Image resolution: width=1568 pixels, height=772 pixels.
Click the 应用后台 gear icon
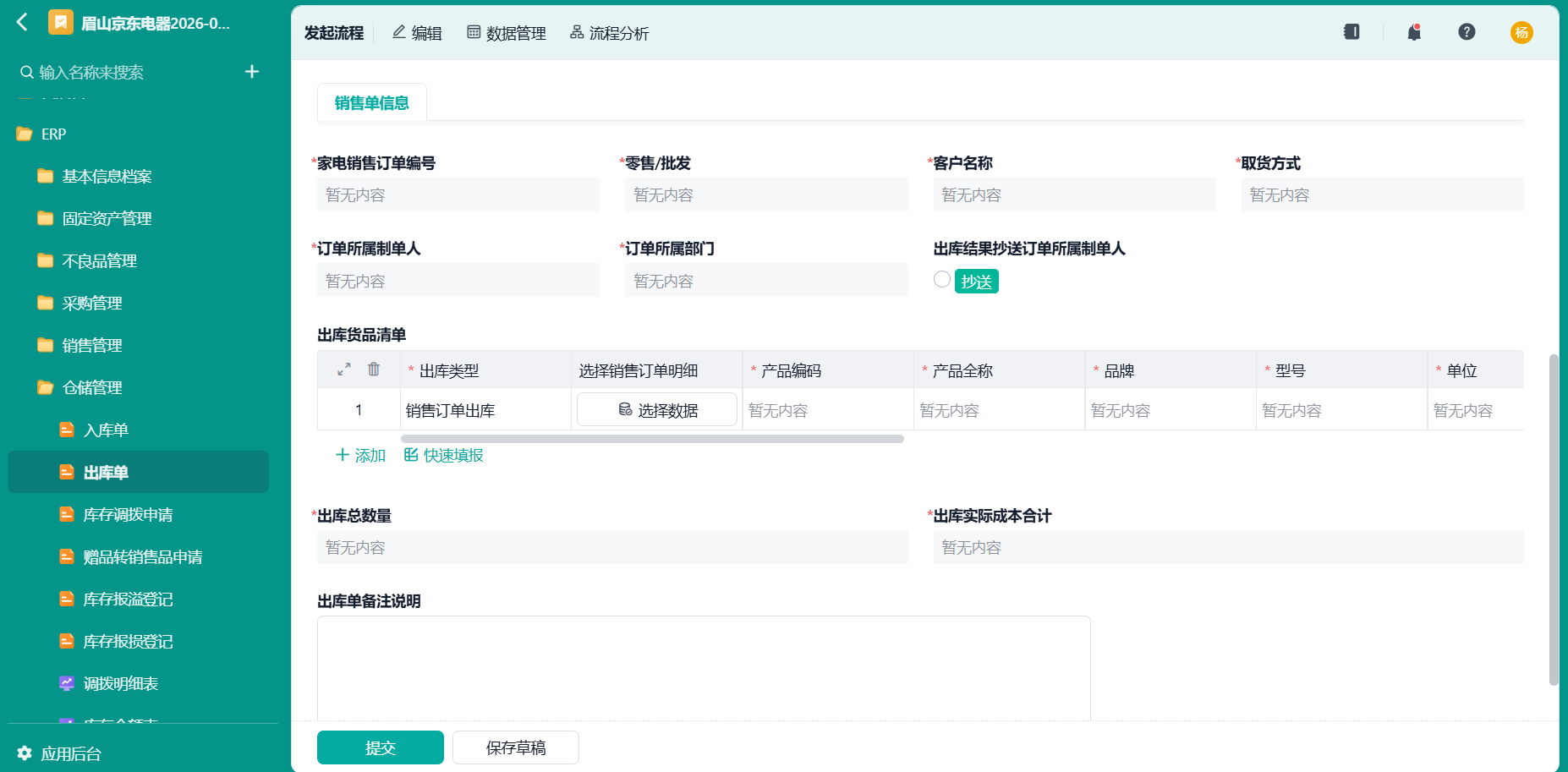click(x=25, y=753)
